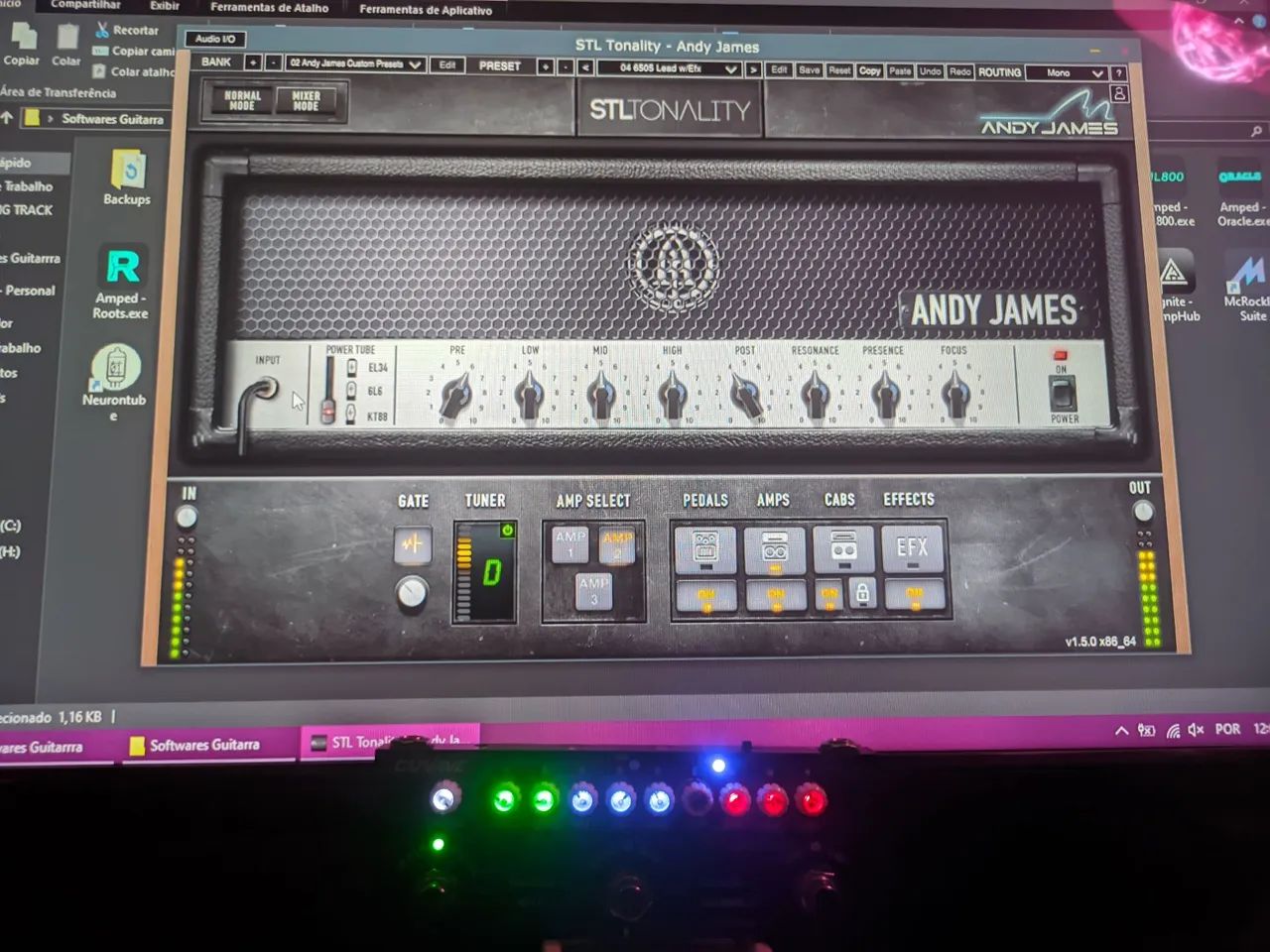Viewport: 1270px width, 952px height.
Task: Click the Explorer up-arrow navigation button
Action: pos(7,117)
